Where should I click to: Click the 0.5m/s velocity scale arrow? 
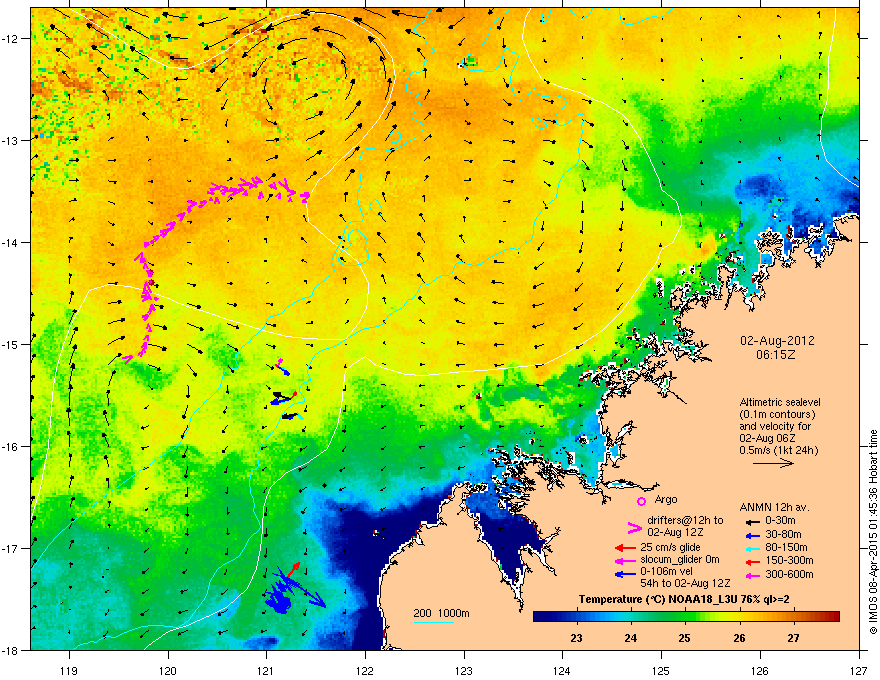coord(773,463)
